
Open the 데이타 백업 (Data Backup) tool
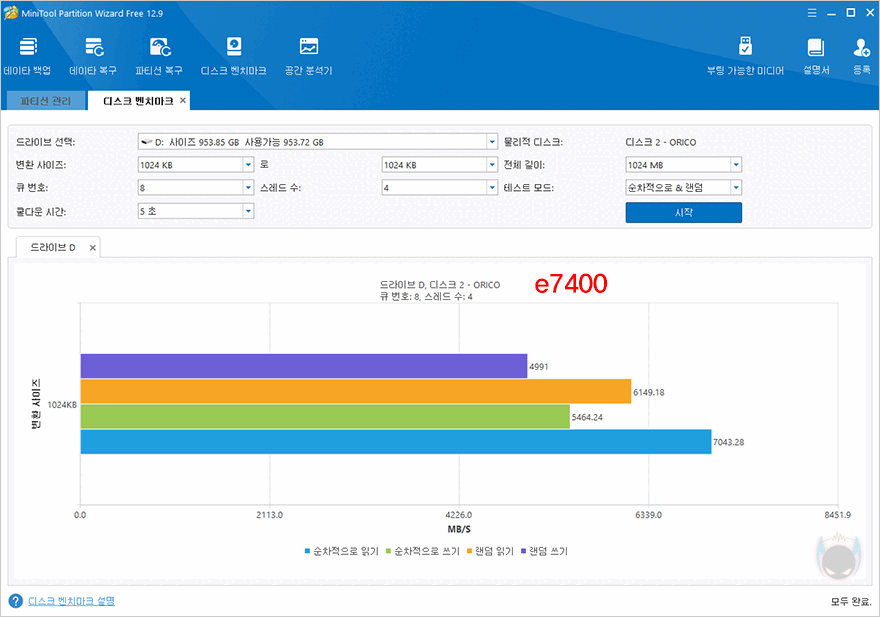click(28, 56)
